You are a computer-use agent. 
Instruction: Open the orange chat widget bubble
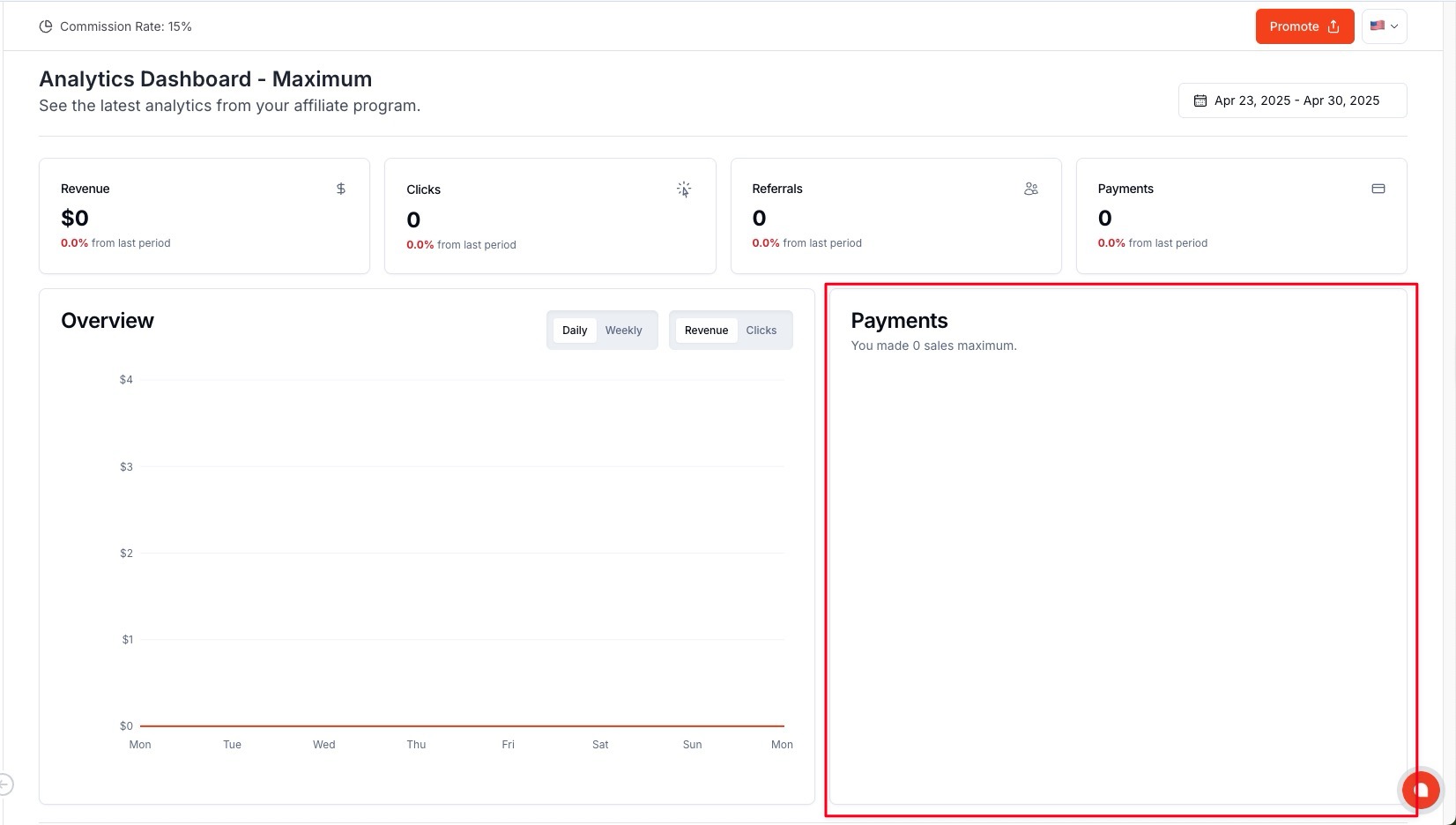click(1421, 789)
